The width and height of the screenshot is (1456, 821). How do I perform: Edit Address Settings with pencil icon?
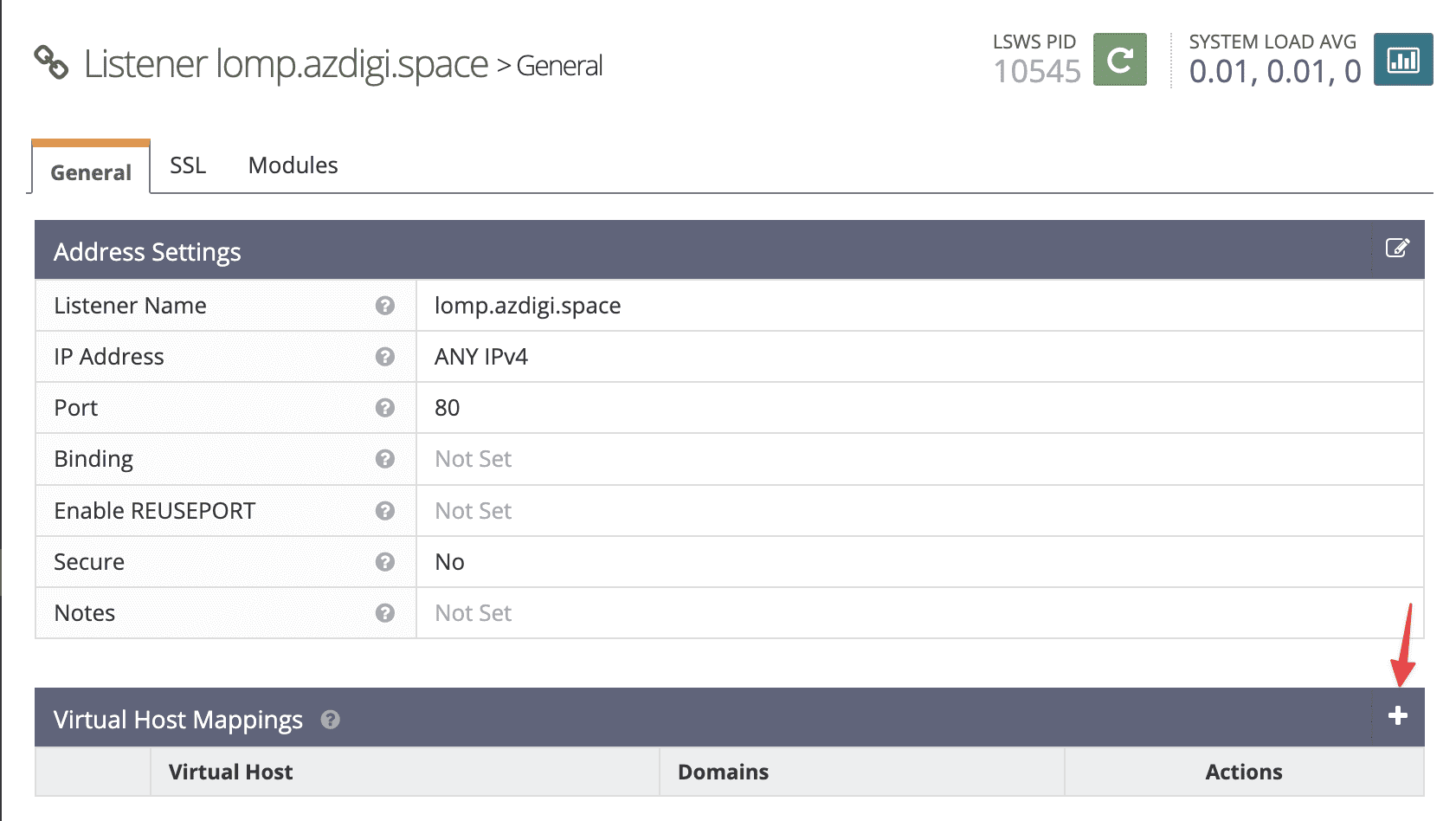(x=1397, y=249)
